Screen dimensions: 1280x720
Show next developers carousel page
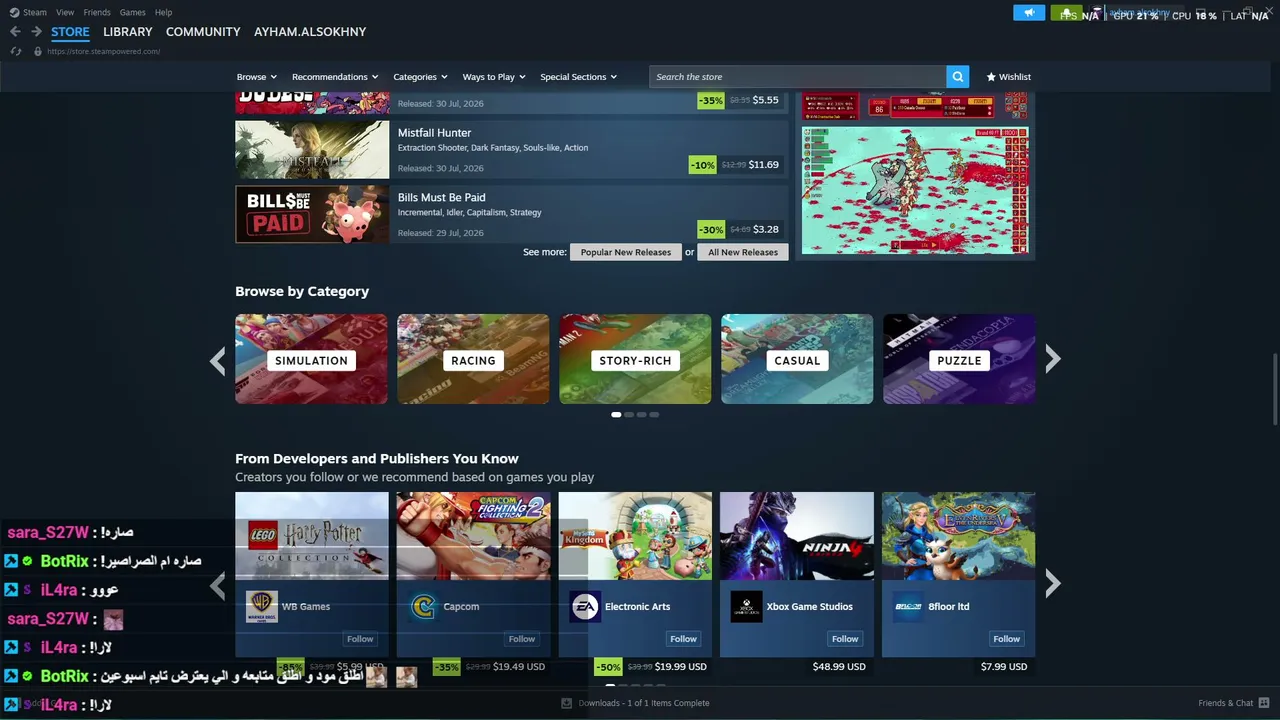[x=1052, y=584]
